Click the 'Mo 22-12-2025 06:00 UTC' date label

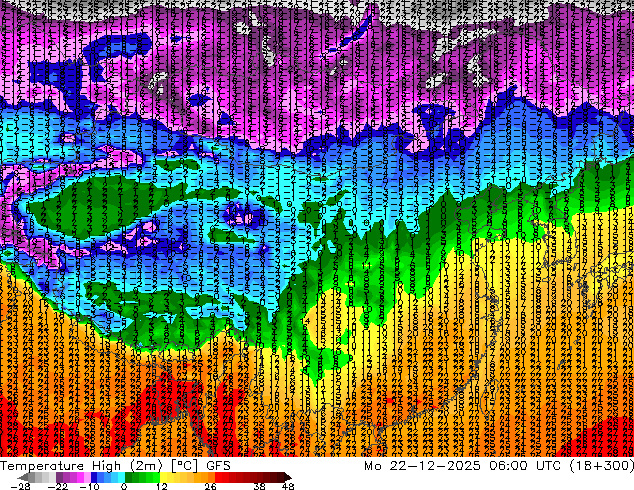[463, 466]
